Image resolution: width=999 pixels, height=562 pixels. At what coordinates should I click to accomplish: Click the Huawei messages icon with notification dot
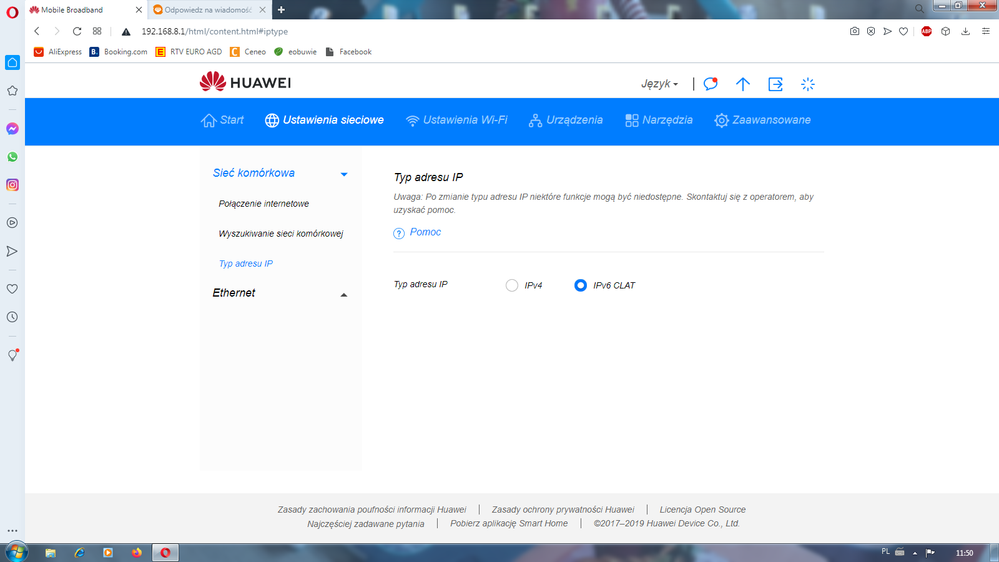[710, 84]
